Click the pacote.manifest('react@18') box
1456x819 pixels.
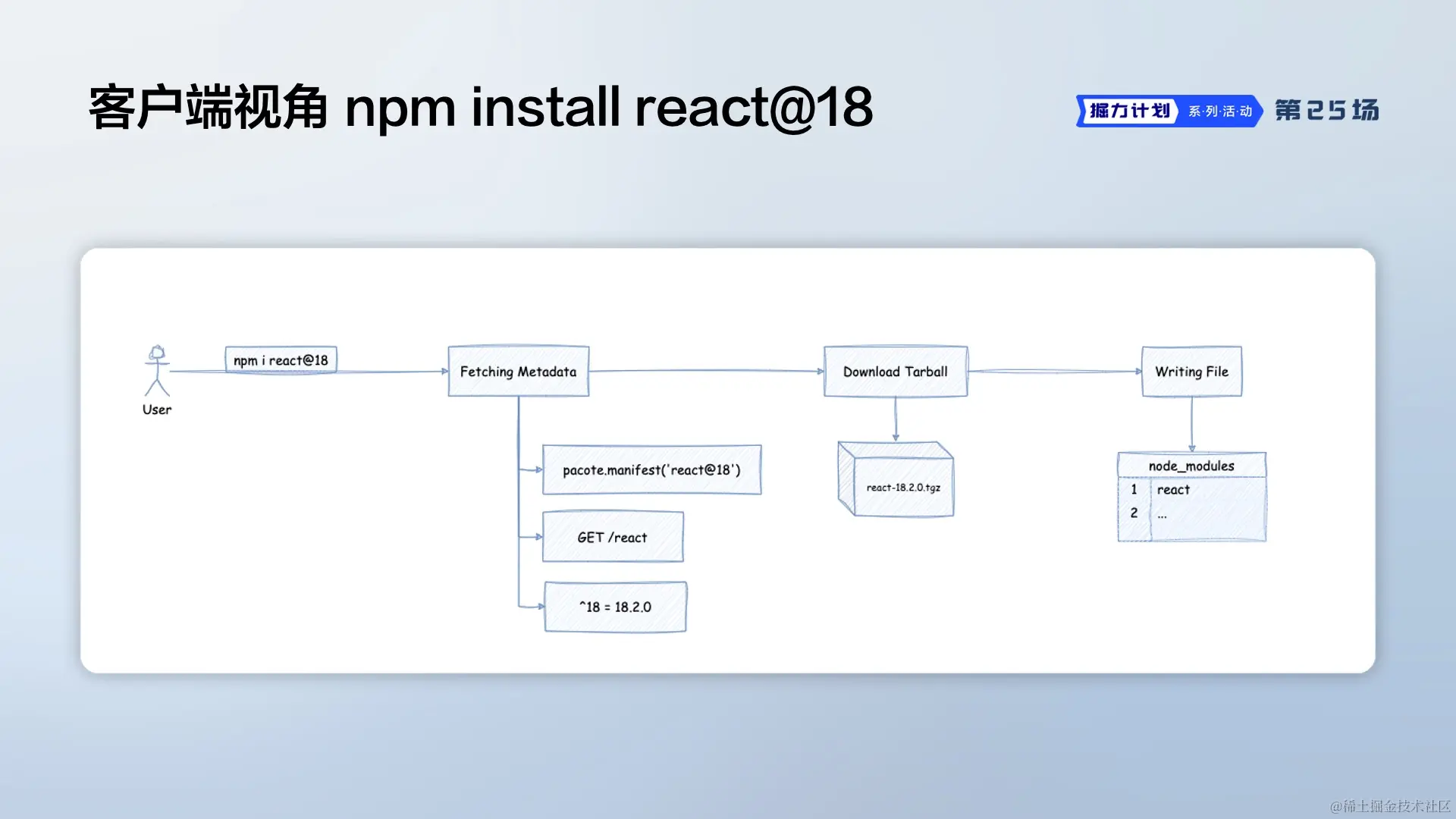tap(652, 469)
